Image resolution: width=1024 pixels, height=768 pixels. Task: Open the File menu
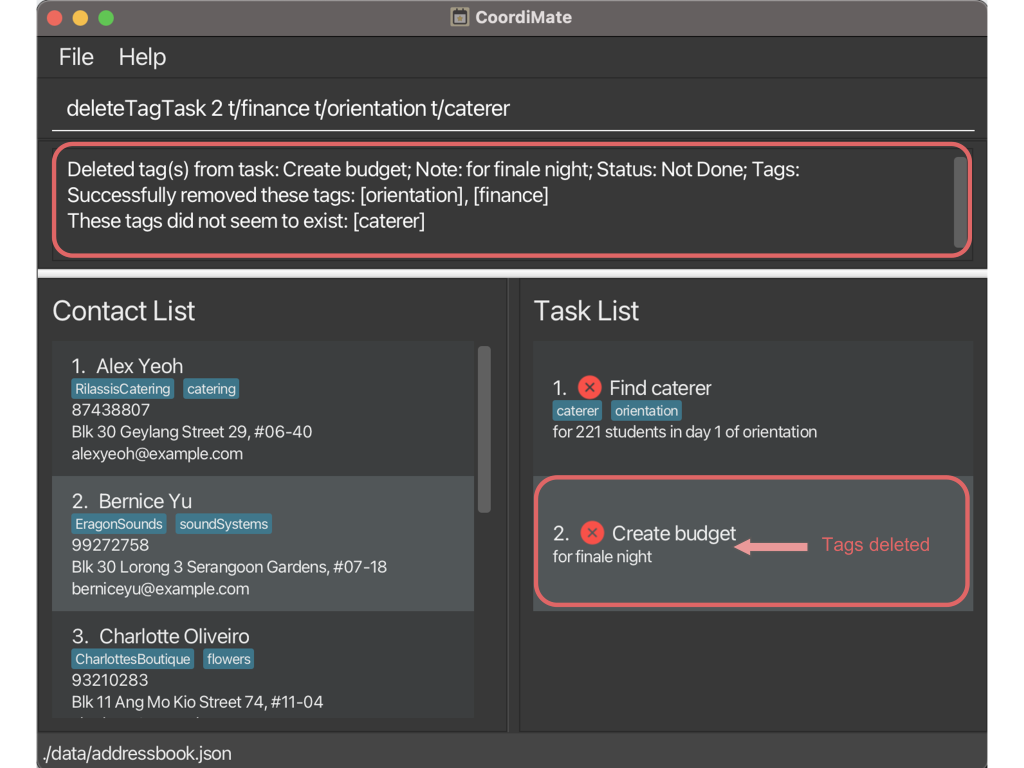[76, 57]
